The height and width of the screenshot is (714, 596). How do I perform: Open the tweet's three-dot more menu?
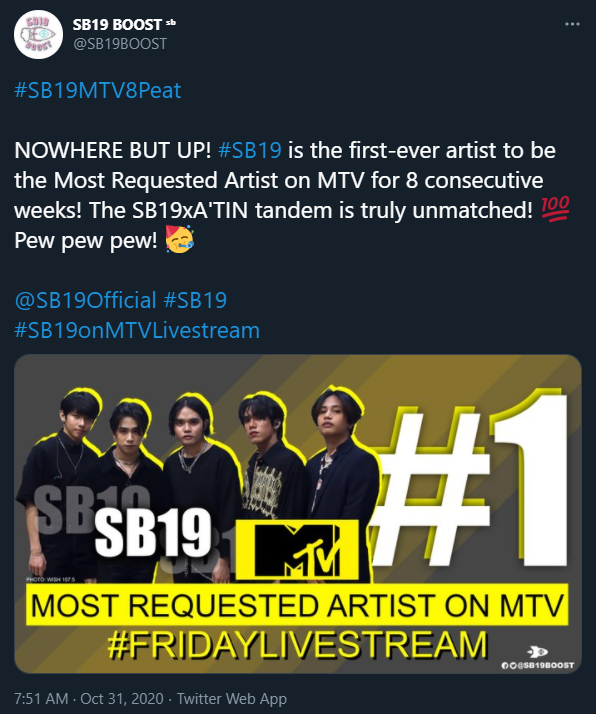572,24
